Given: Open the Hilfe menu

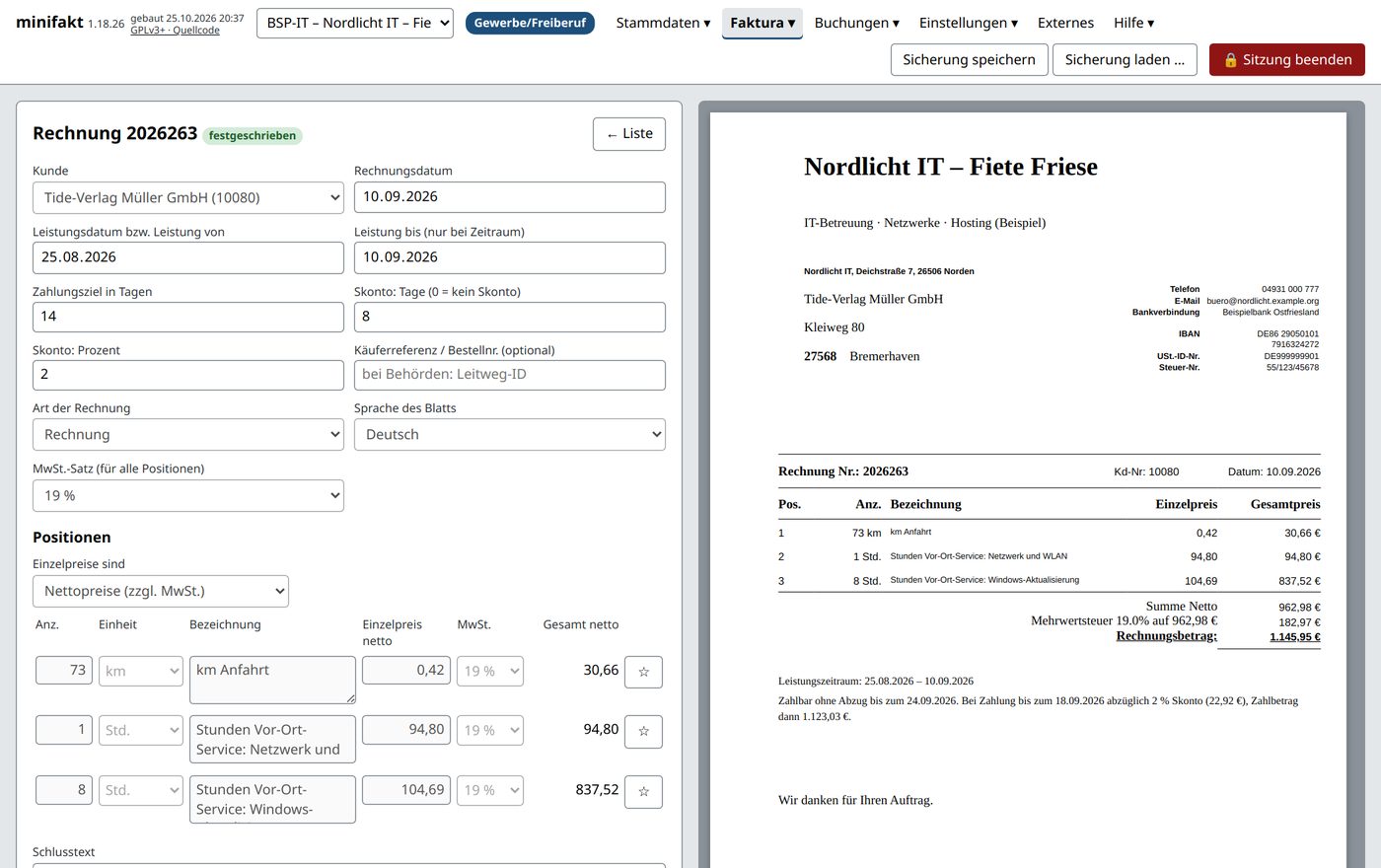Looking at the screenshot, I should point(1133,23).
